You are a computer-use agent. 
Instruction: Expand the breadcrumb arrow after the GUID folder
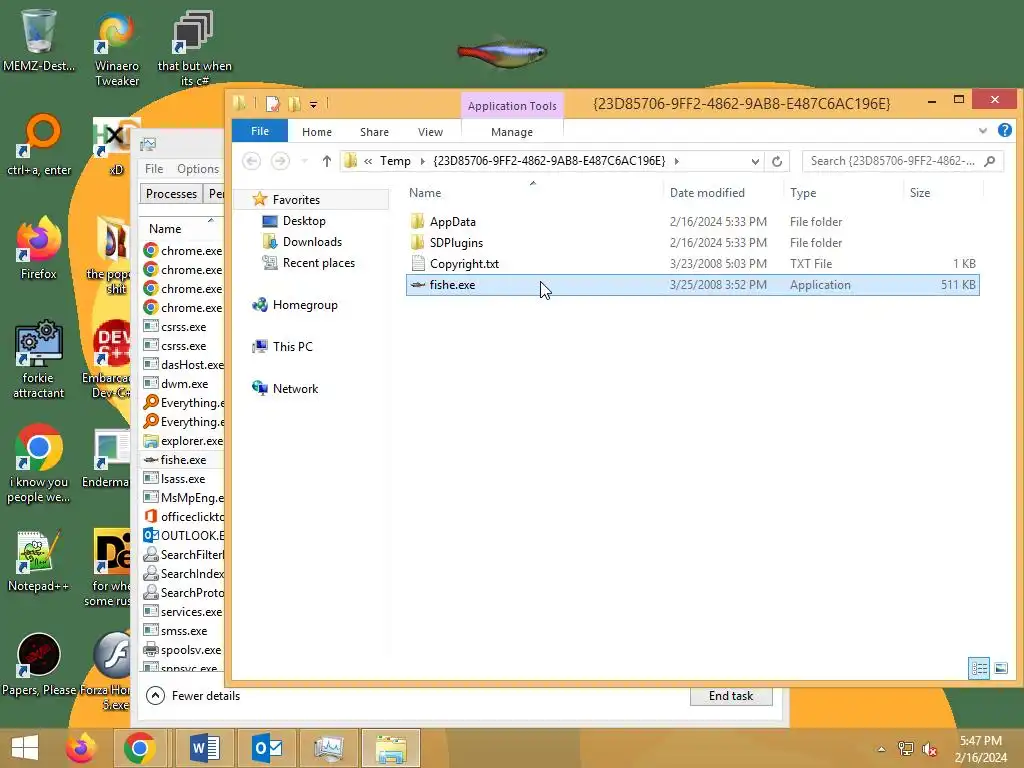[677, 161]
